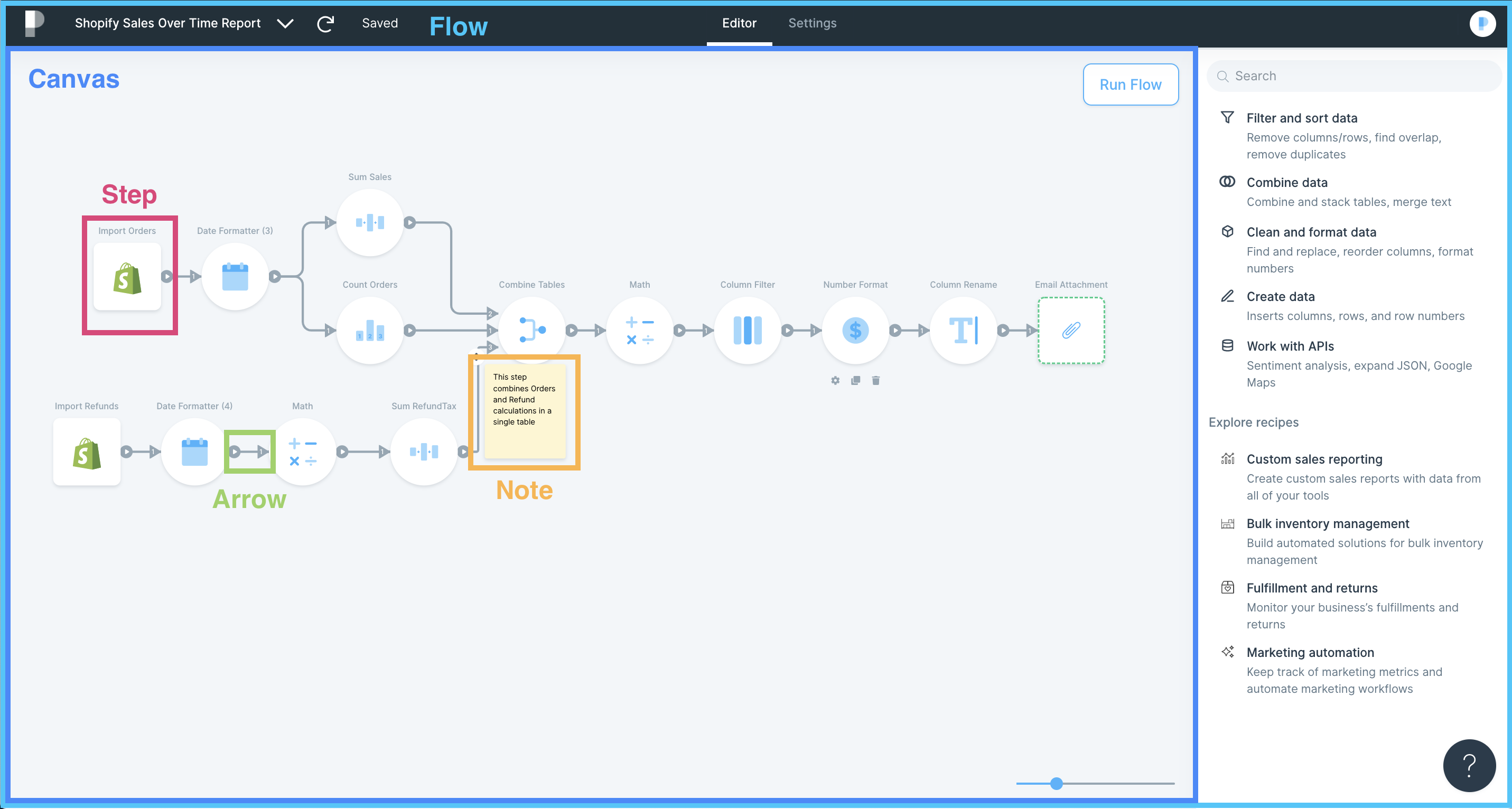Switch to the Editor tab
The width and height of the screenshot is (1512, 809).
[x=739, y=23]
